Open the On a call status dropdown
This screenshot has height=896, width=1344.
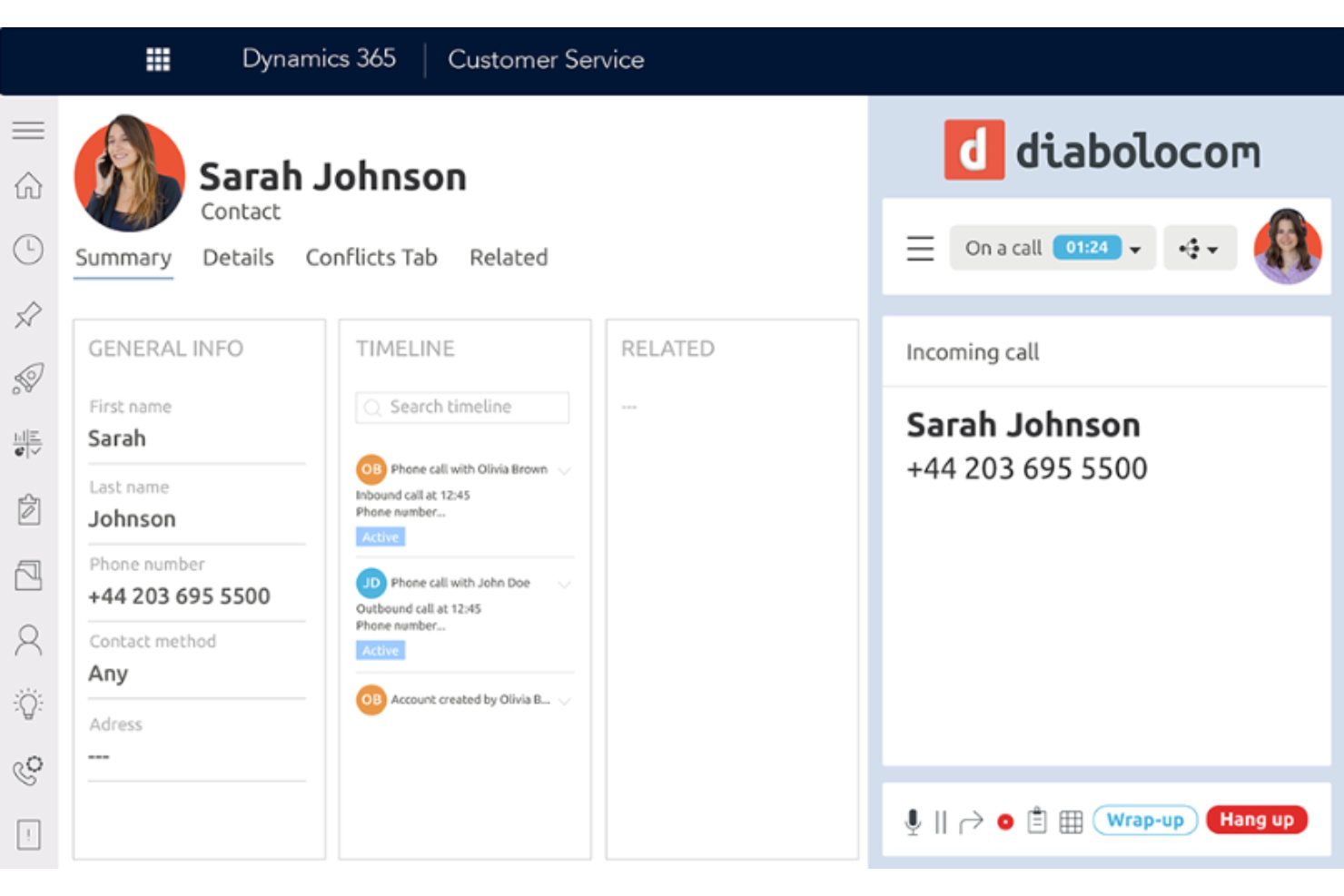coord(1052,248)
